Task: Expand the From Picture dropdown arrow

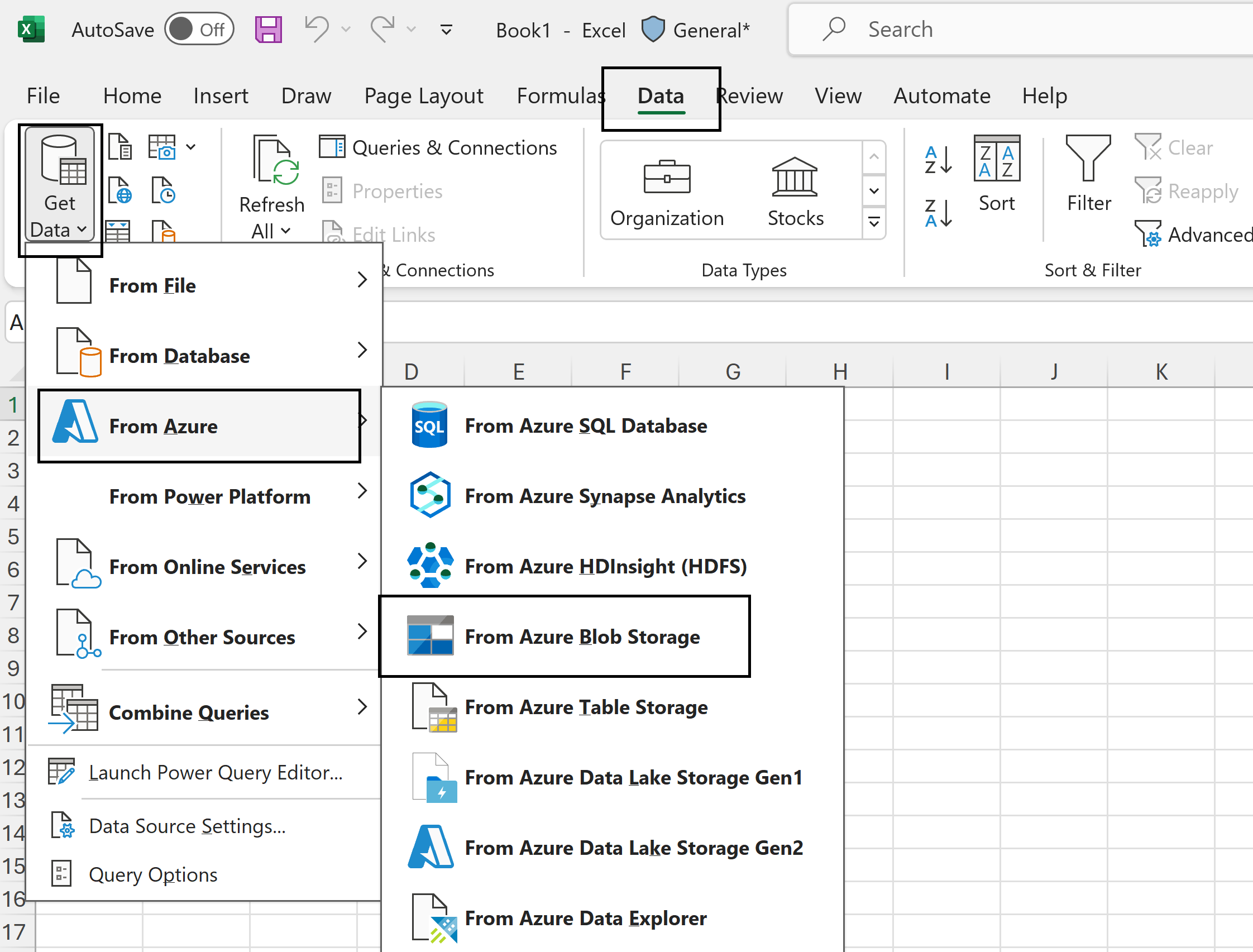Action: tap(191, 147)
